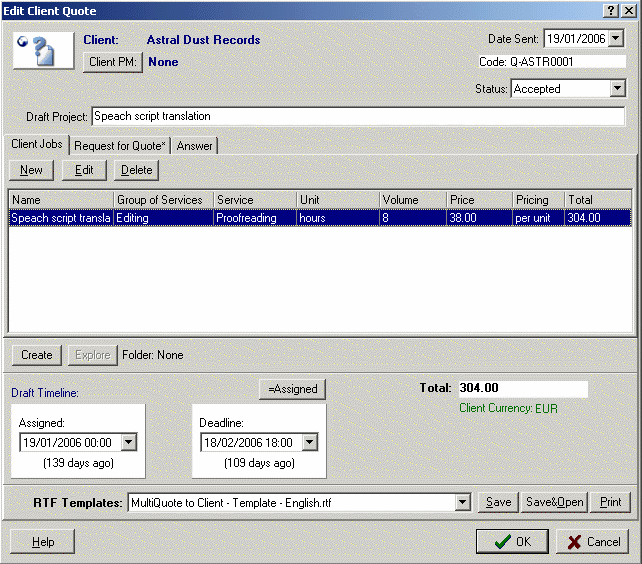Confirm with the OK checkmark button
The image size is (642, 564).
click(511, 542)
